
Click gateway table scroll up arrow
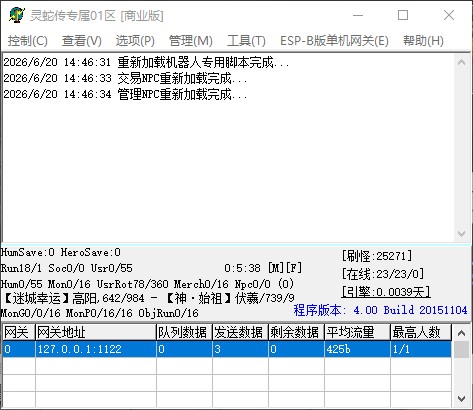(x=462, y=333)
